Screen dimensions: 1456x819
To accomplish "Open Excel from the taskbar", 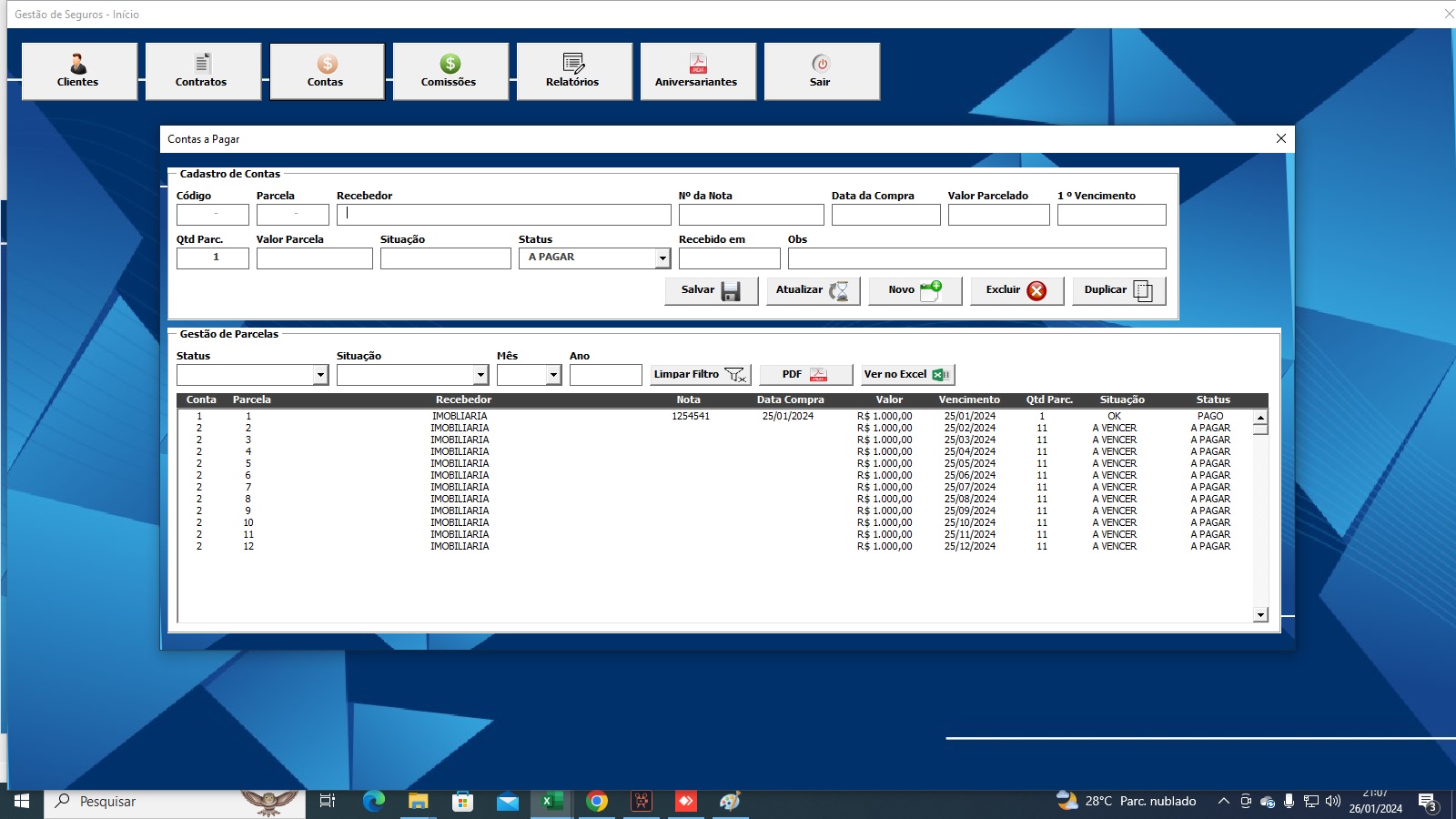I will point(551,801).
